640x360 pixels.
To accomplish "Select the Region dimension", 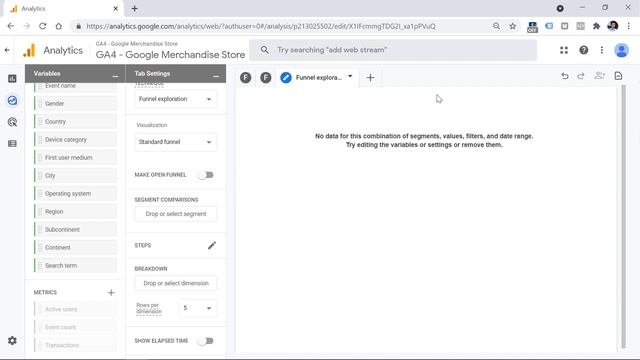I will [x=76, y=211].
